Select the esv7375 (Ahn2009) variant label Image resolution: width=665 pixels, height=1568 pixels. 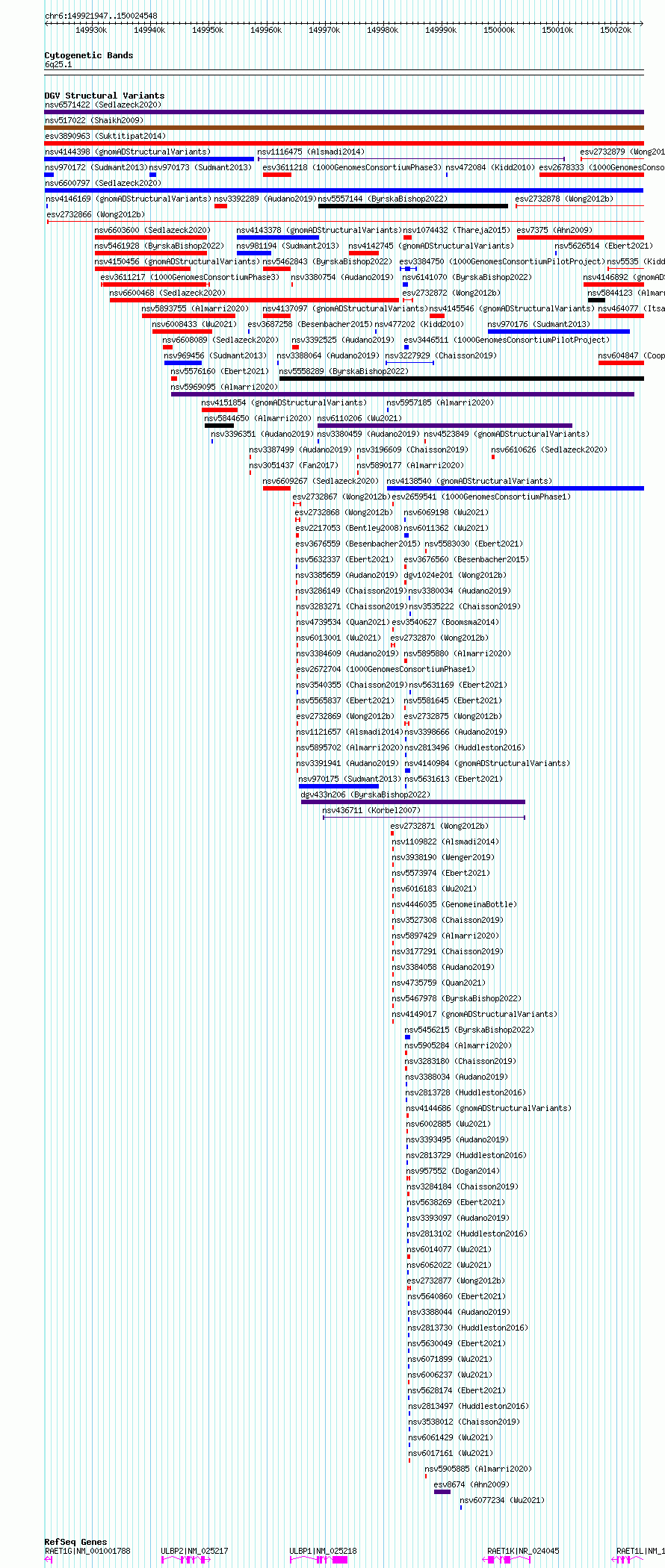coord(554,231)
